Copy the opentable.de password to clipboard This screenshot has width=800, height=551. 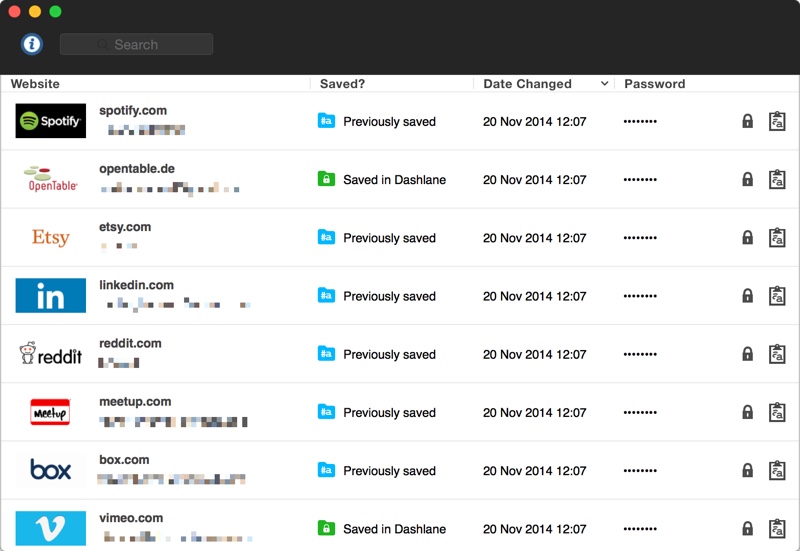[777, 180]
